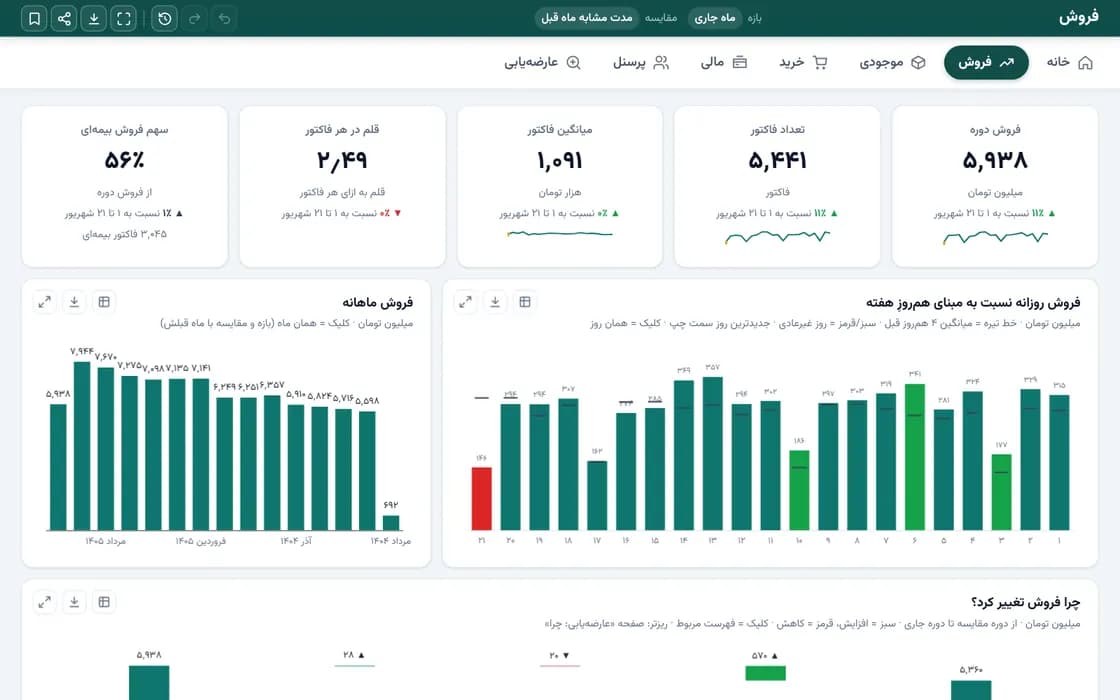Click the فروش ماهانه chart title
The height and width of the screenshot is (700, 1120).
pyautogui.click(x=377, y=302)
